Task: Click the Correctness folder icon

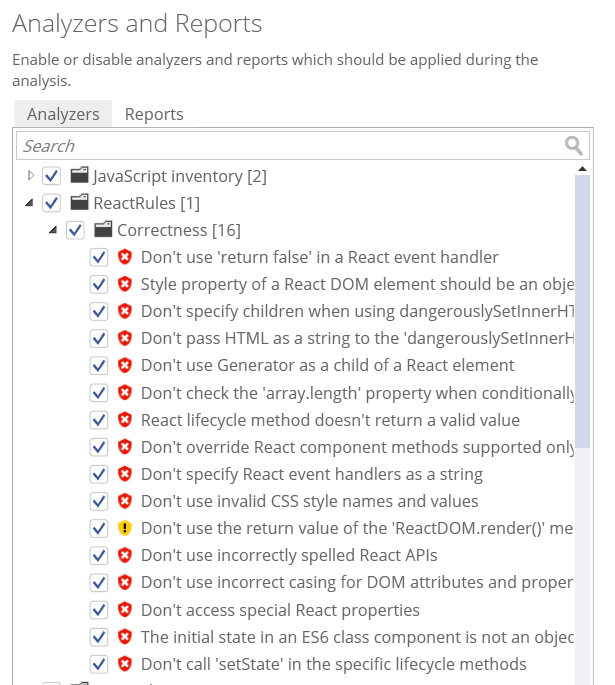Action: (x=103, y=229)
